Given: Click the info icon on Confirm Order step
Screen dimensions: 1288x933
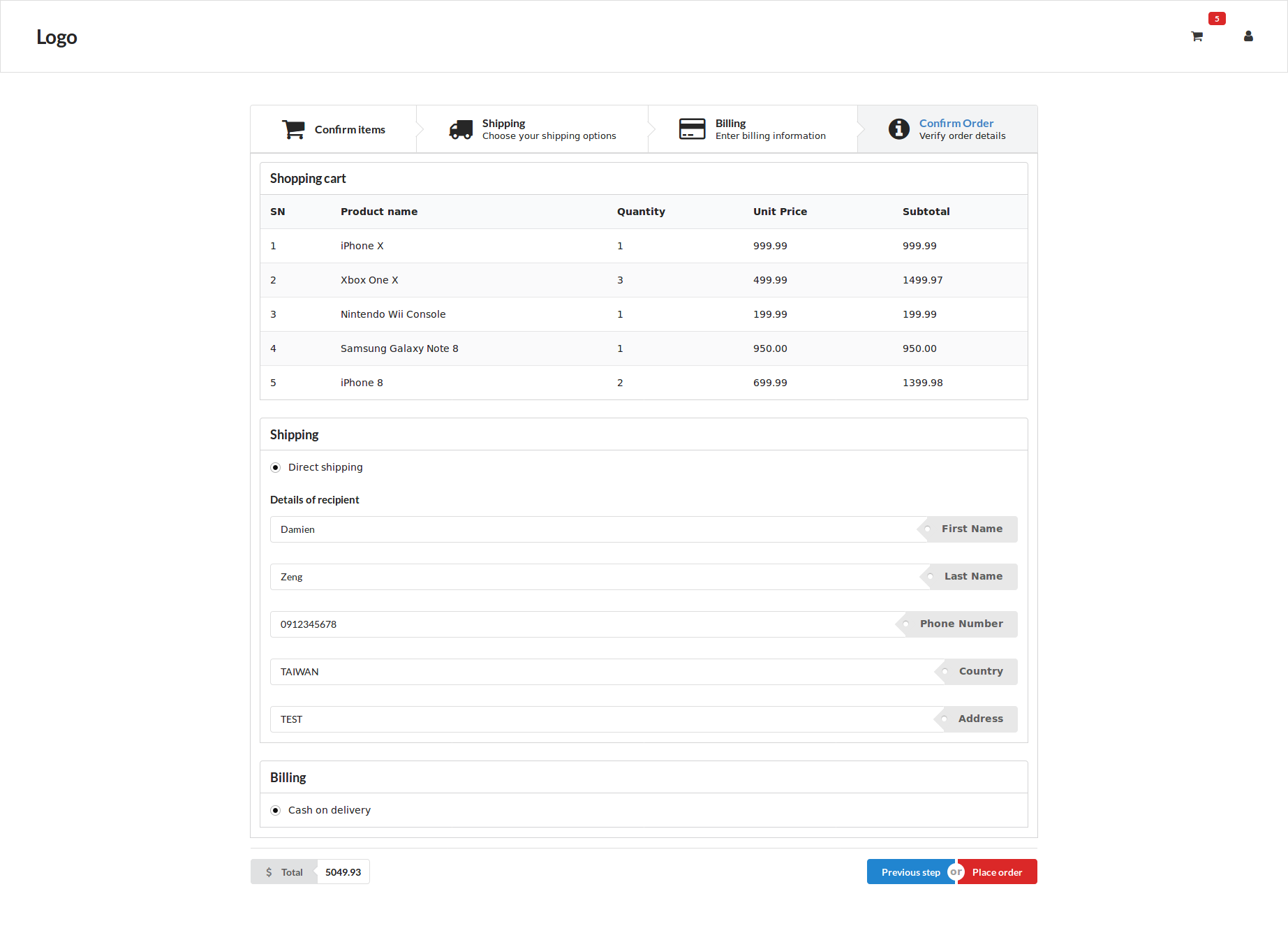Looking at the screenshot, I should point(898,128).
